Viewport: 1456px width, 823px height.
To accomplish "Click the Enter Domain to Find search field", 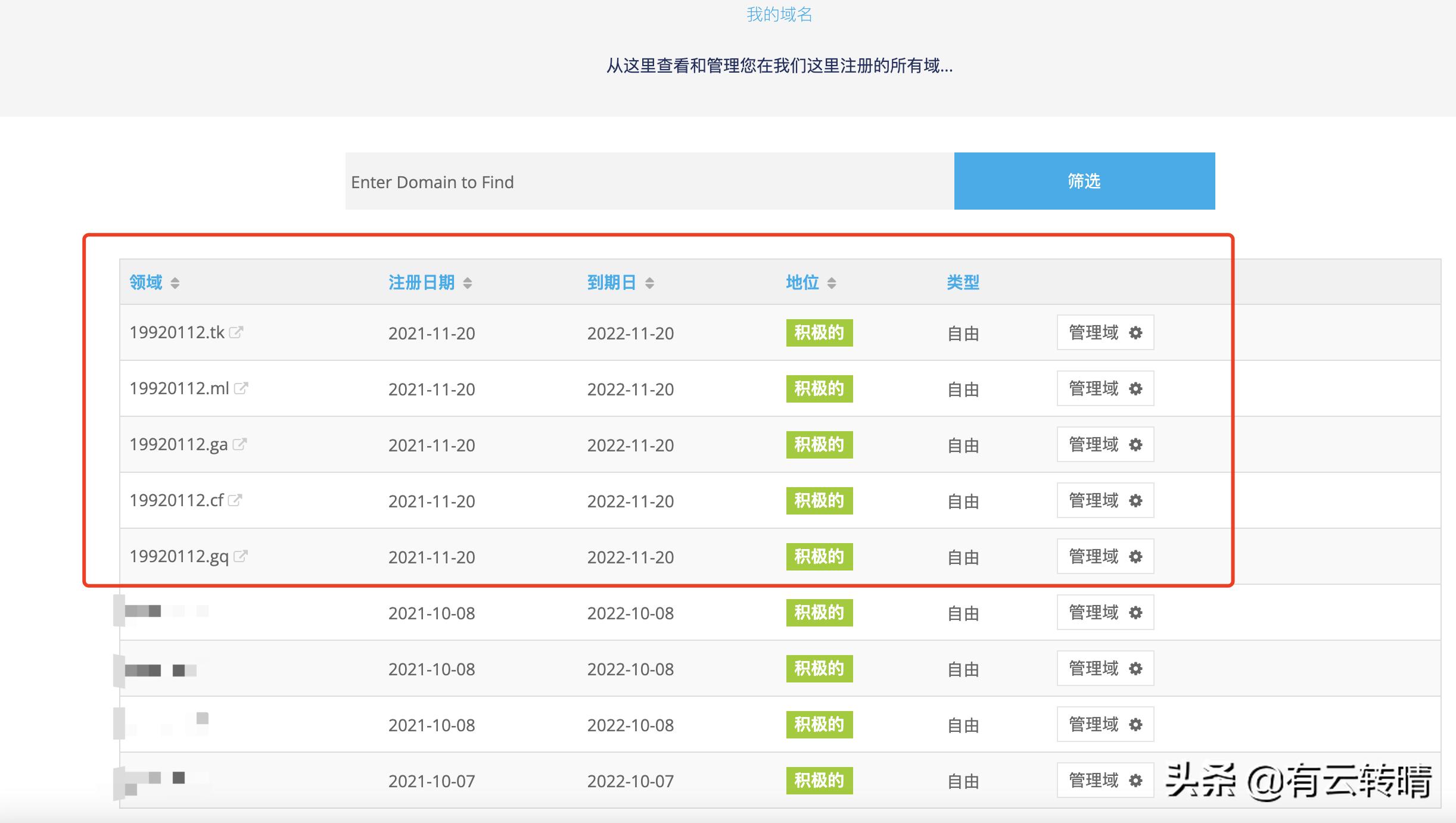I will [x=649, y=181].
